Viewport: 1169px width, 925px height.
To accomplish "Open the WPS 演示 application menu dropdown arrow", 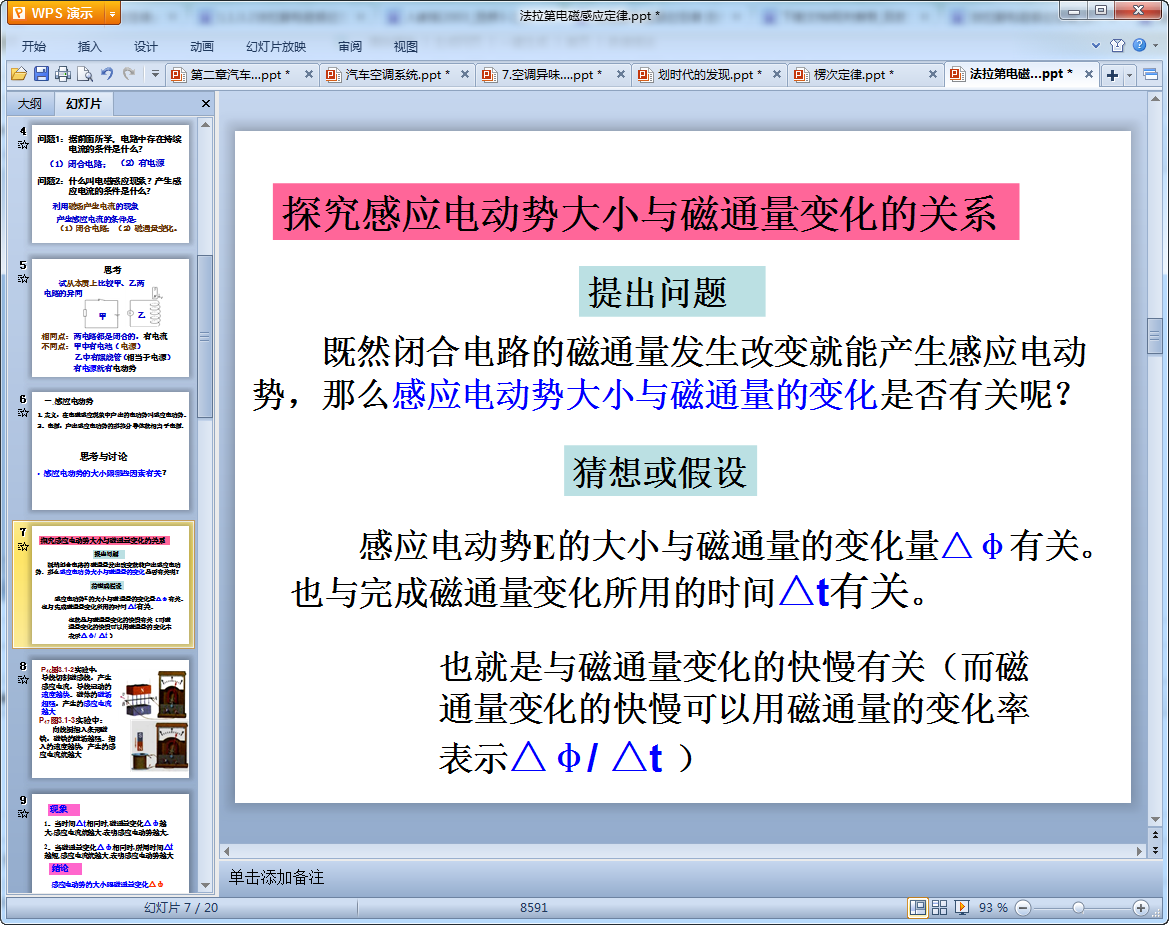I will tap(113, 13).
